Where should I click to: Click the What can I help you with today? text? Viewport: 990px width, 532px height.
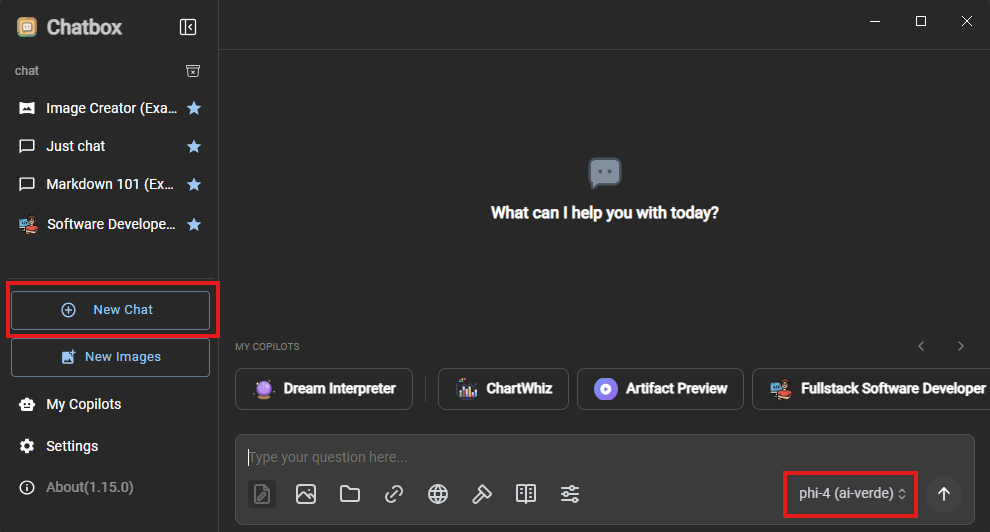pos(605,213)
